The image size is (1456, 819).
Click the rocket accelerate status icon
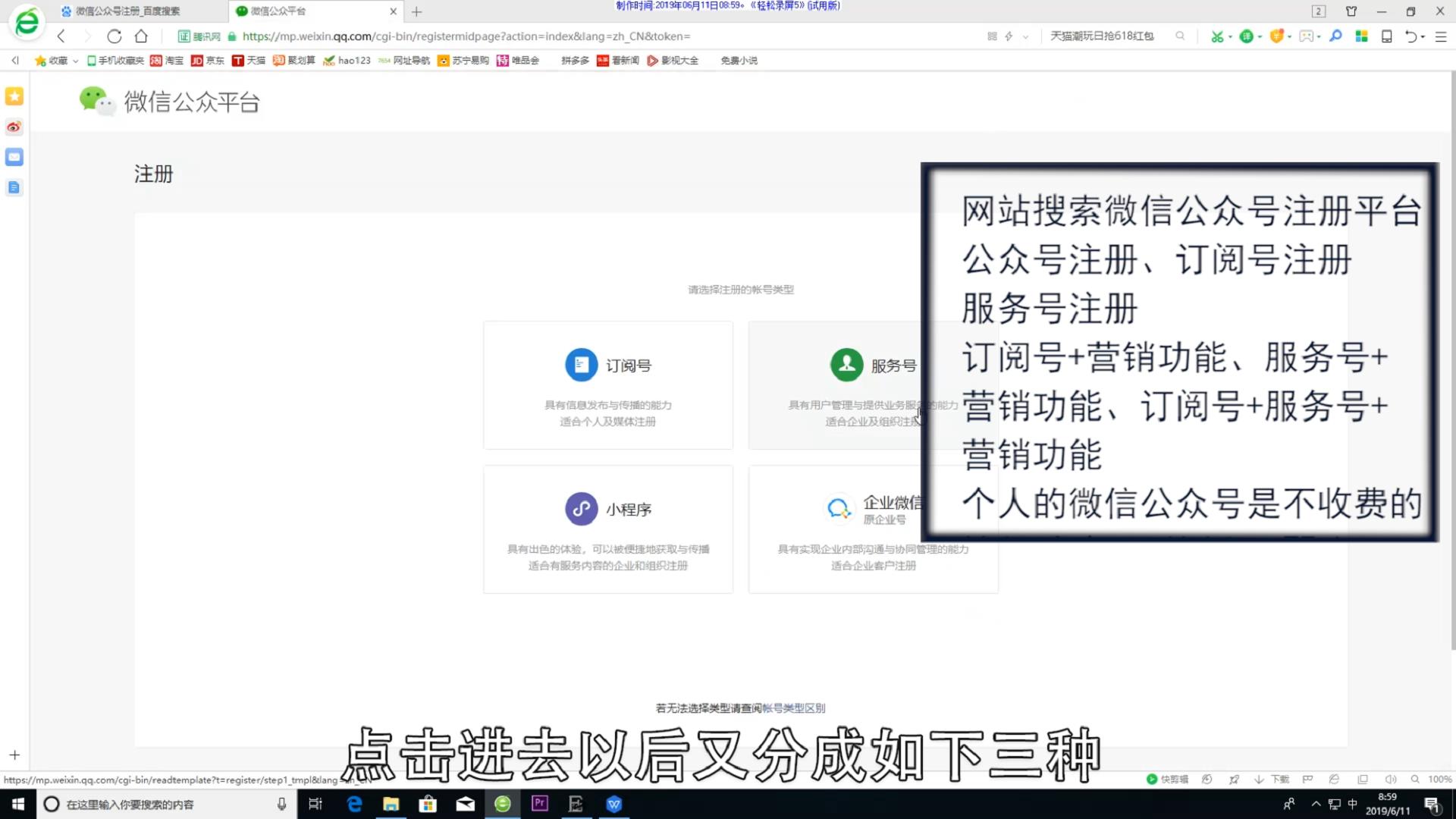click(x=1234, y=780)
